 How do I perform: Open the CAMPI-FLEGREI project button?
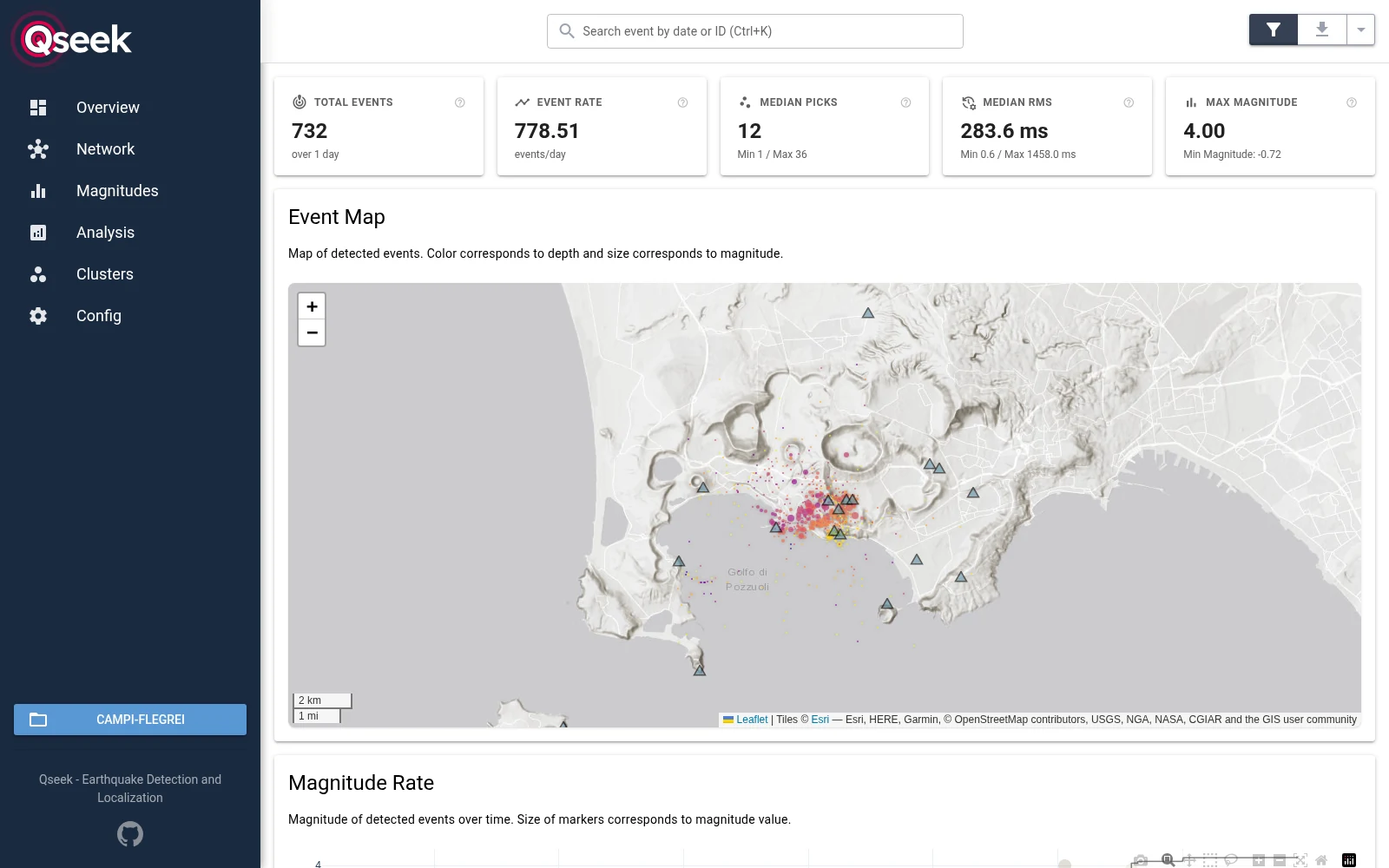(130, 720)
